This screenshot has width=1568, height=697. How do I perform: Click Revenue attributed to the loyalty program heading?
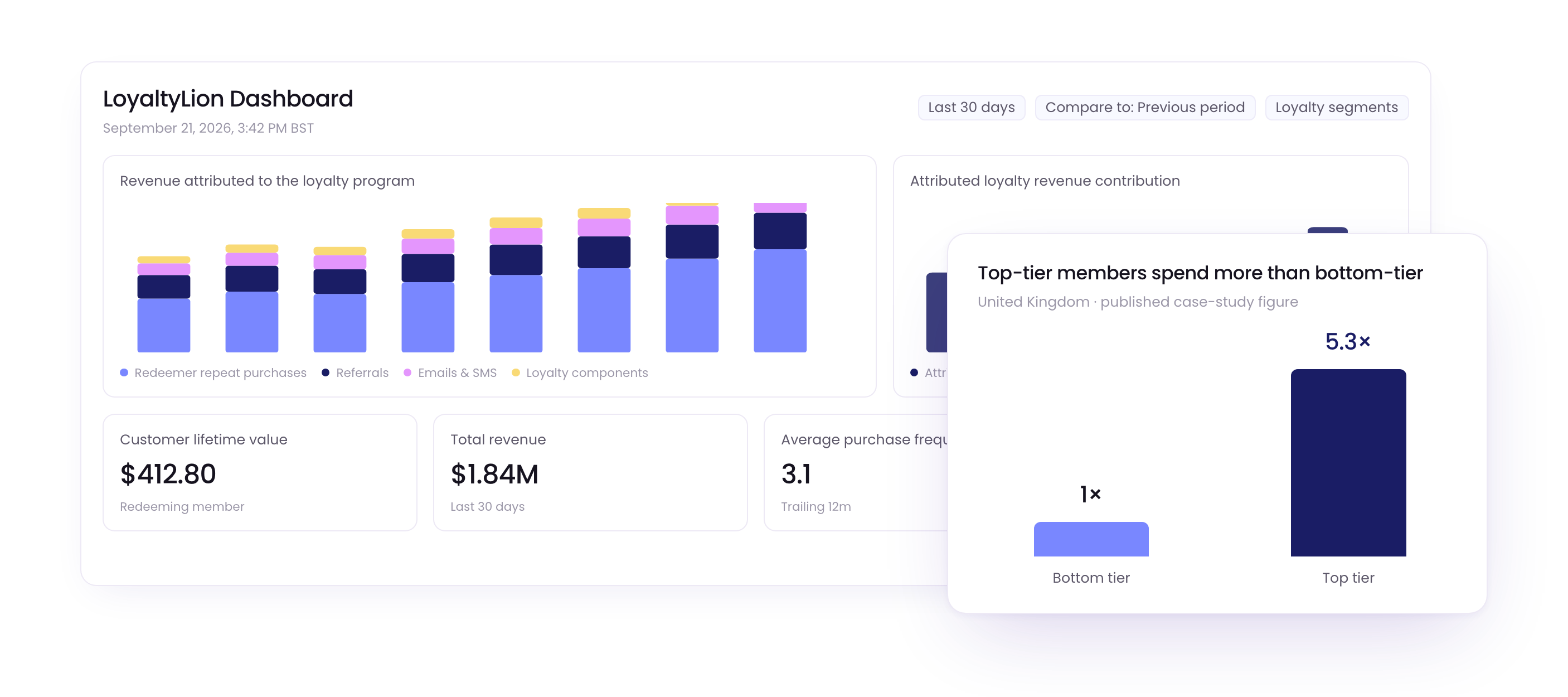[x=267, y=181]
